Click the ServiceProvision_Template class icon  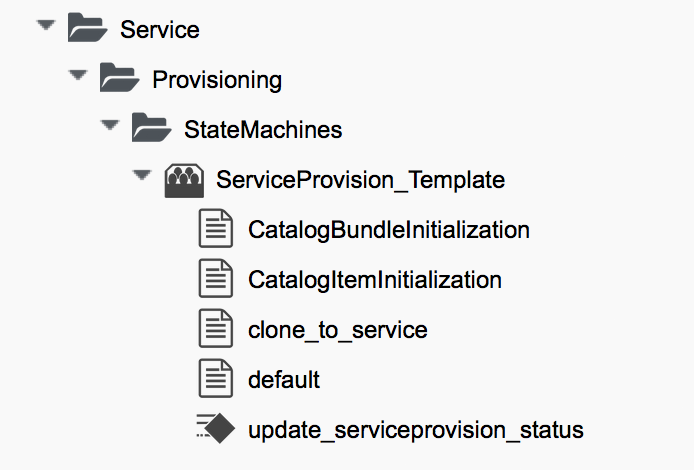pos(183,180)
